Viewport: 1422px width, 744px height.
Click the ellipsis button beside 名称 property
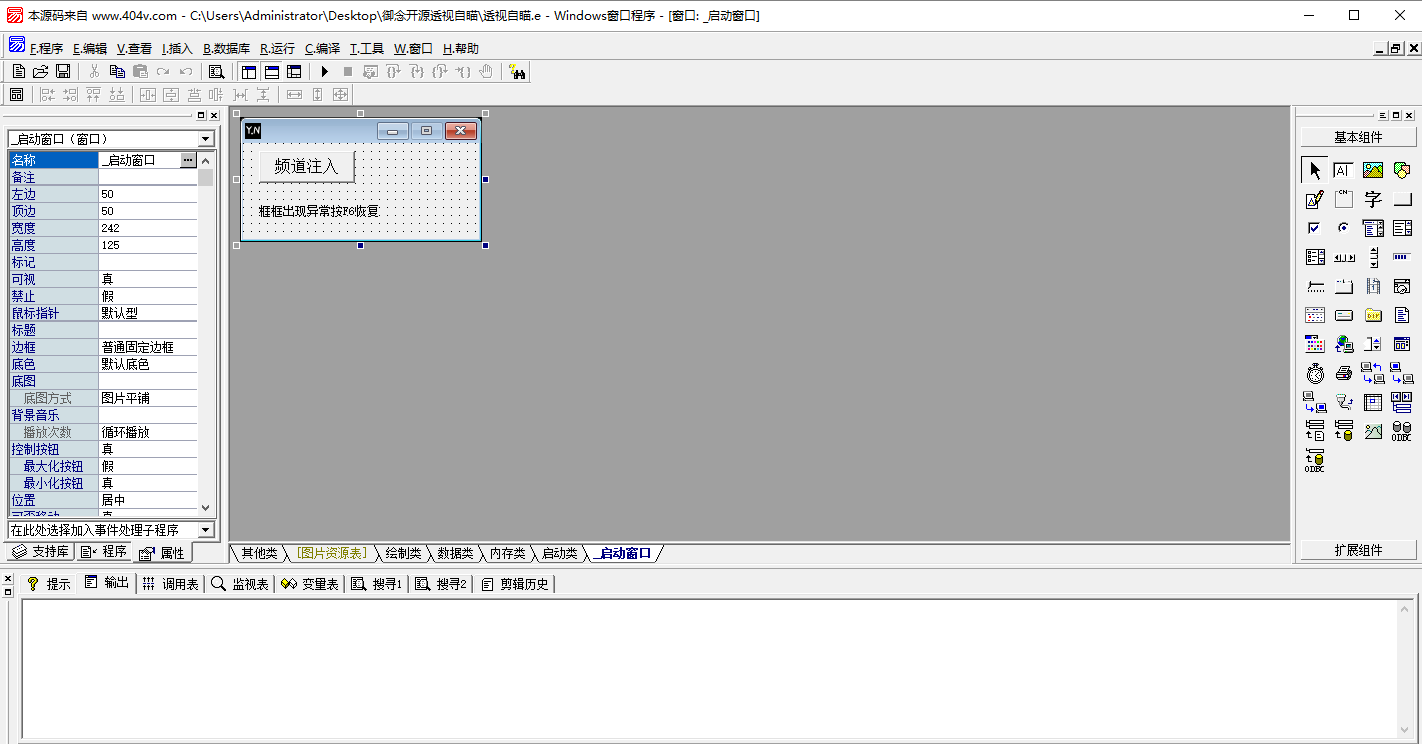(x=187, y=159)
